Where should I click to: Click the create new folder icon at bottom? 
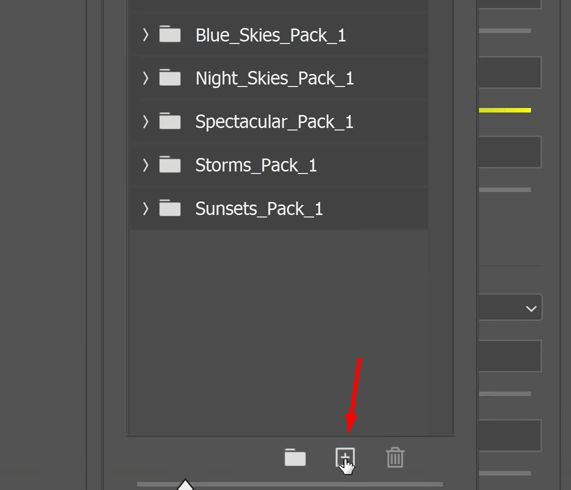[295, 458]
